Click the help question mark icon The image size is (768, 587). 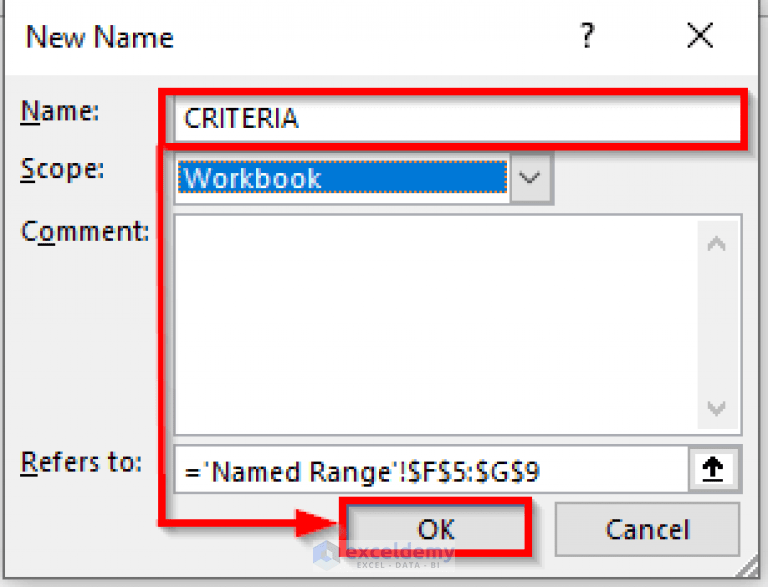587,35
